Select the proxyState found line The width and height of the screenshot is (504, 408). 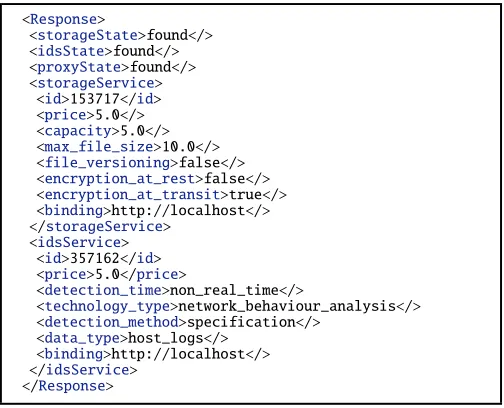tap(113, 67)
